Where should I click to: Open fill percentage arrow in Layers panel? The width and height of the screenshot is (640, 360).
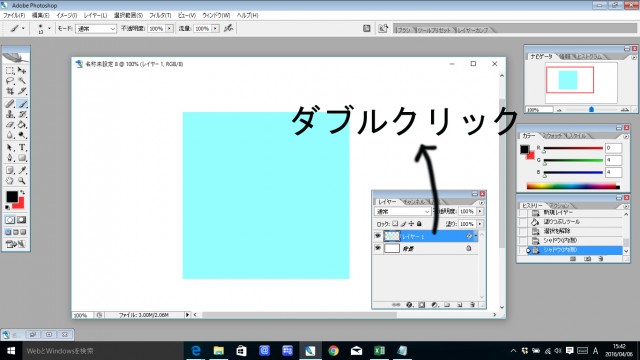coord(480,224)
